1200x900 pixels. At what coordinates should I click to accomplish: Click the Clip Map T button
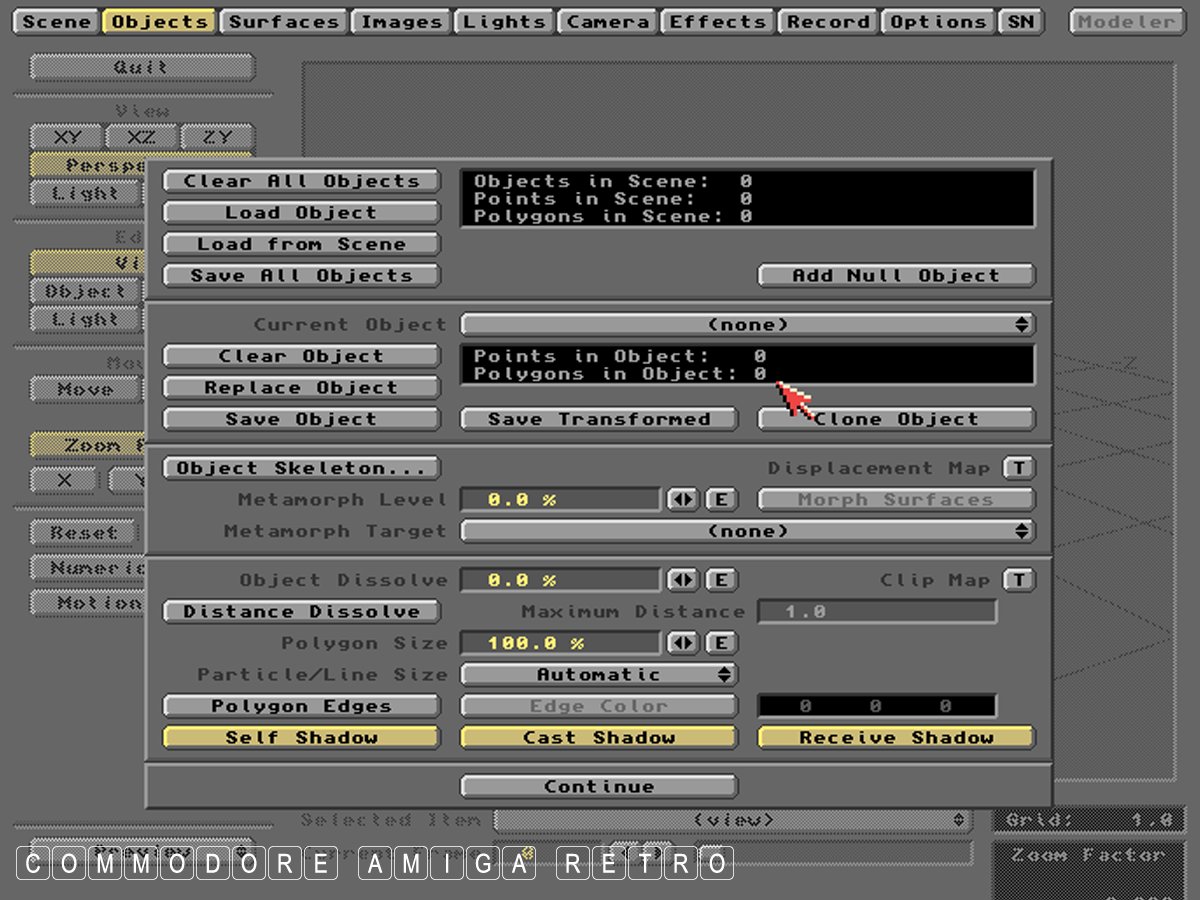click(1018, 580)
